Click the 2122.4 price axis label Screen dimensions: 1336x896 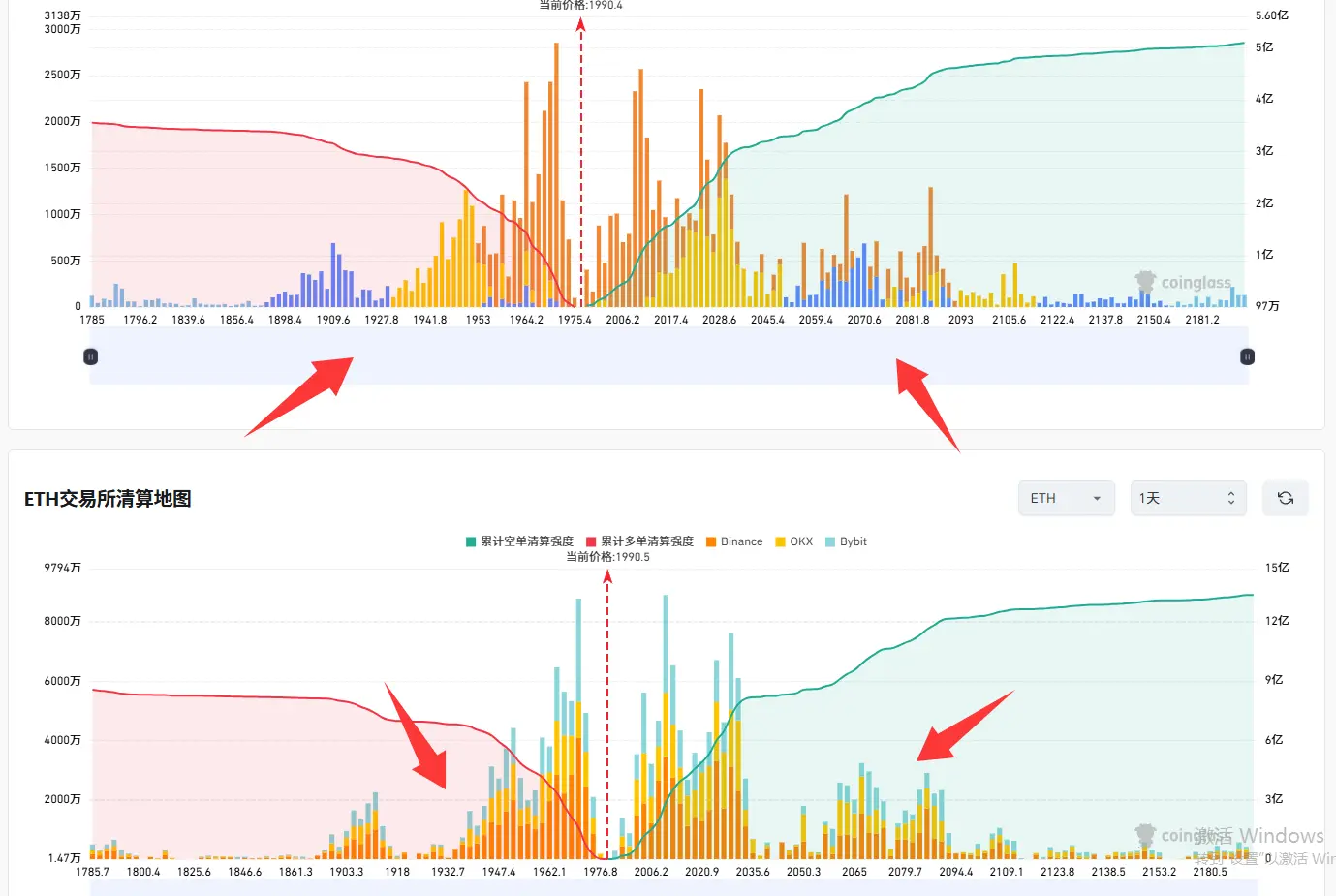(1057, 320)
